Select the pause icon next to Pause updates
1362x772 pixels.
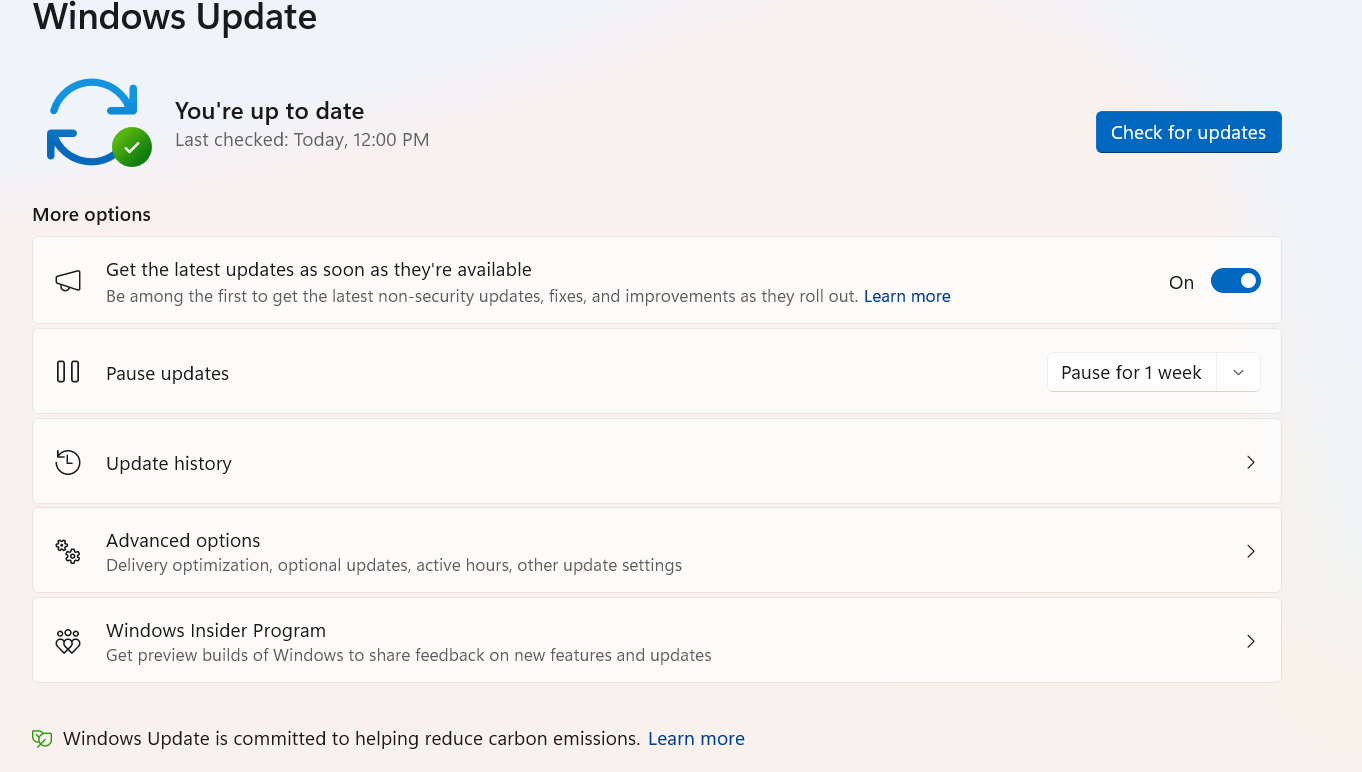coord(67,371)
